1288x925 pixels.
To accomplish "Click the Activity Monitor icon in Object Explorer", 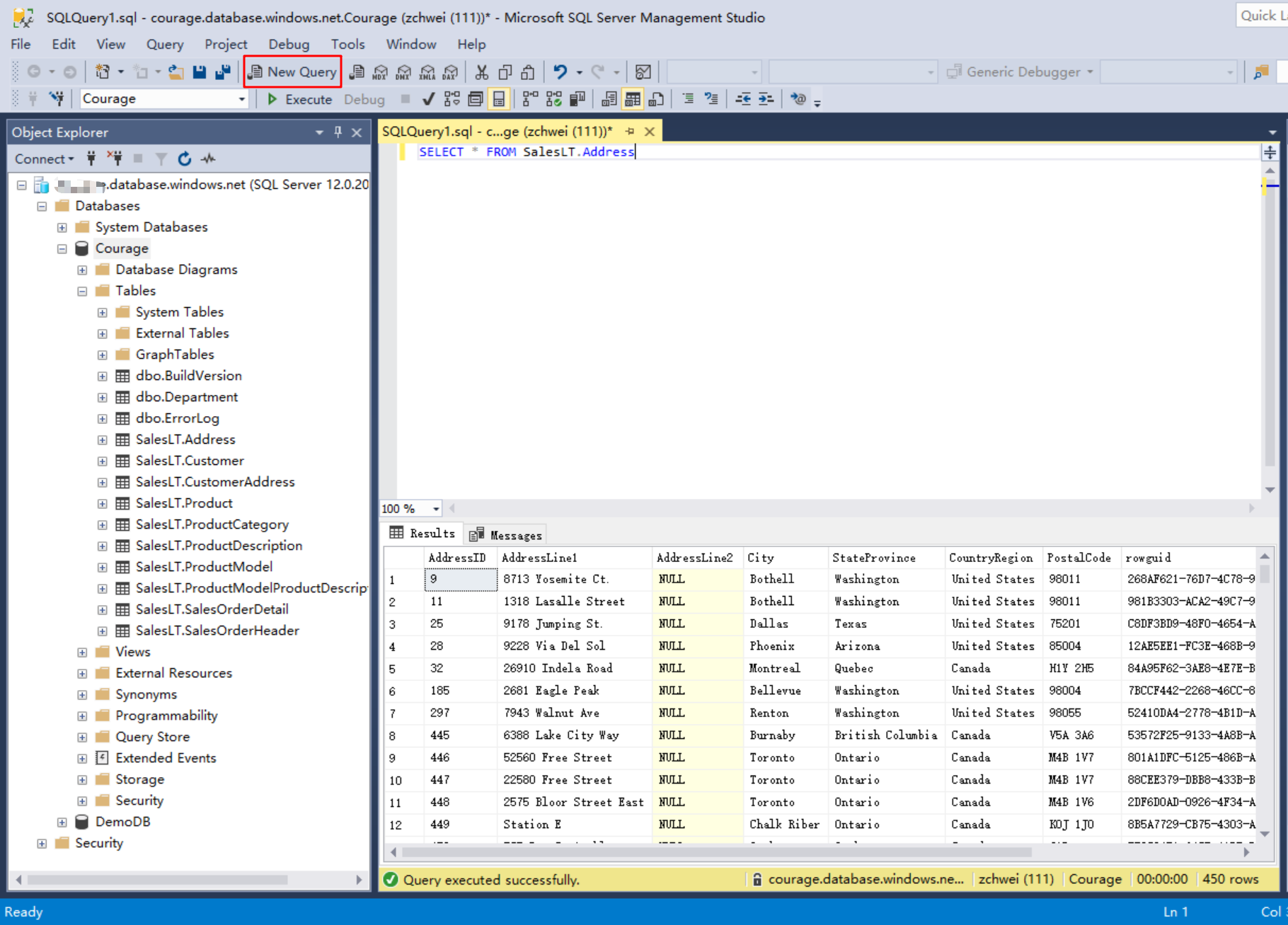I will click(208, 159).
